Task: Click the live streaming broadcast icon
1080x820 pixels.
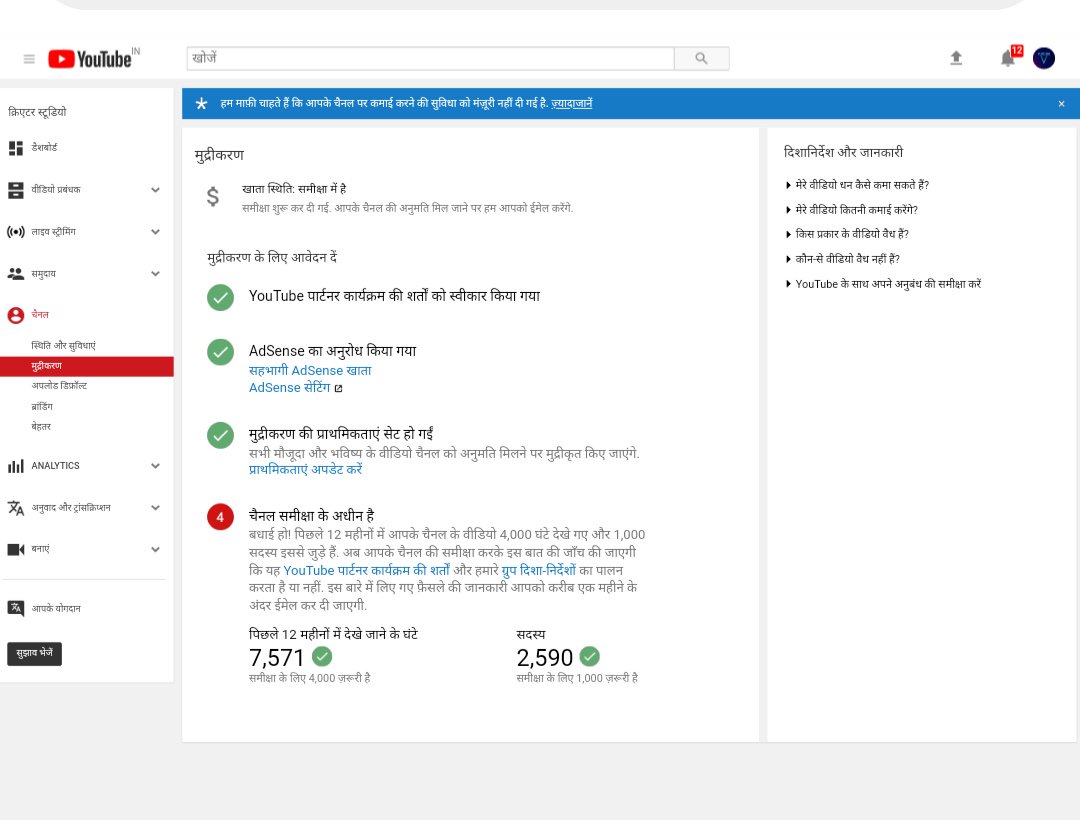Action: click(x=15, y=232)
